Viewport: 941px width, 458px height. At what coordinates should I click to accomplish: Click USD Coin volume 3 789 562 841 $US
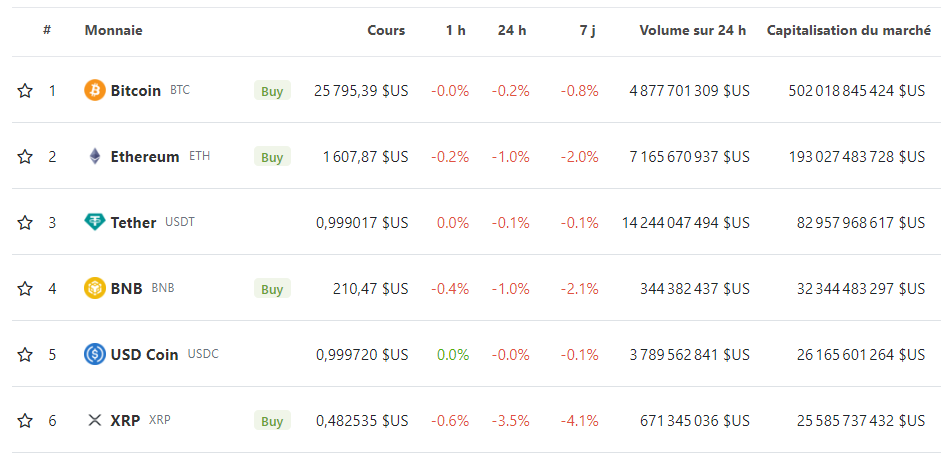[x=690, y=355]
